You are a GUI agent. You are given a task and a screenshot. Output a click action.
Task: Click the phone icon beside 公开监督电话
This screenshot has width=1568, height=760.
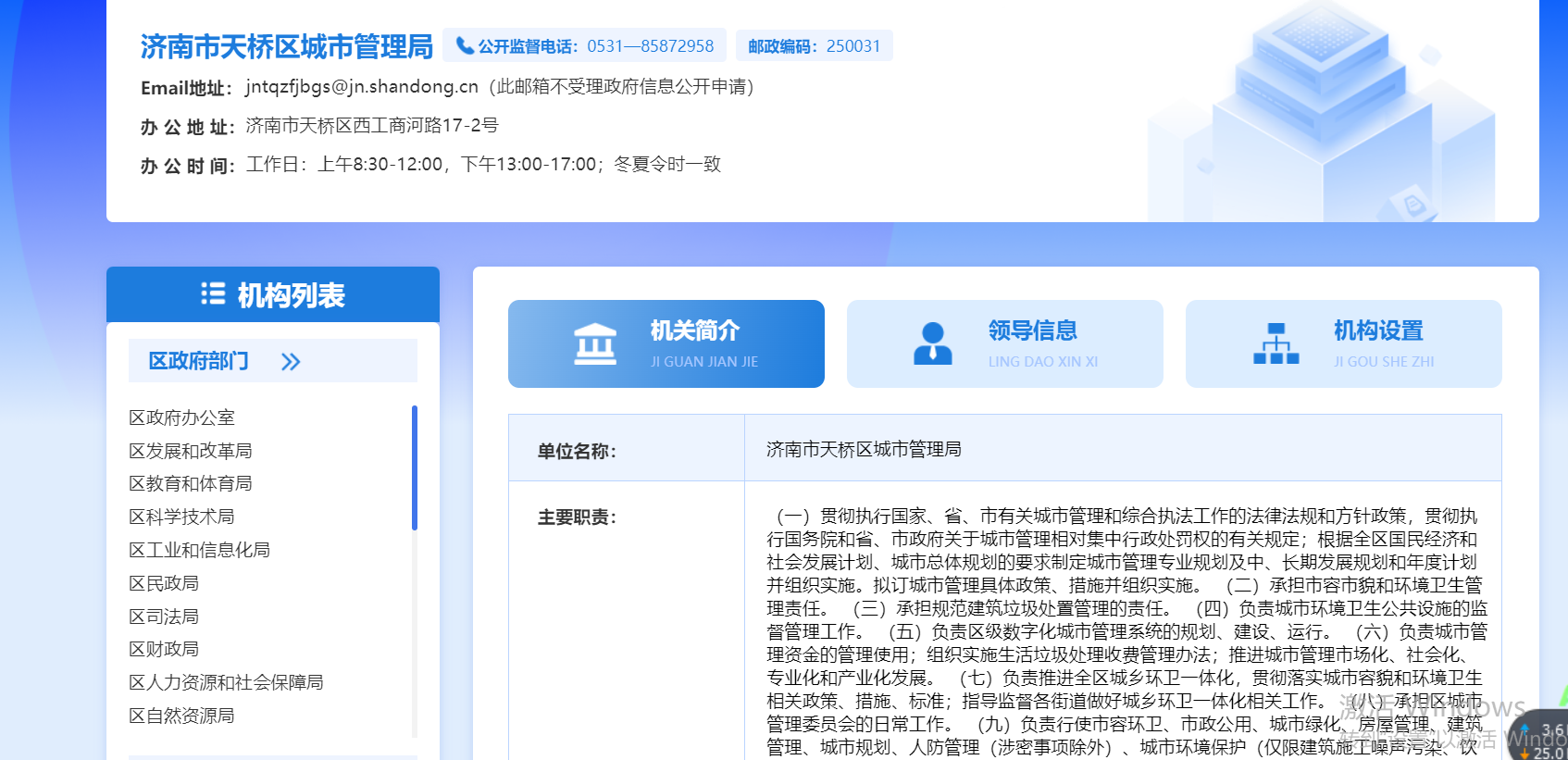point(465,45)
